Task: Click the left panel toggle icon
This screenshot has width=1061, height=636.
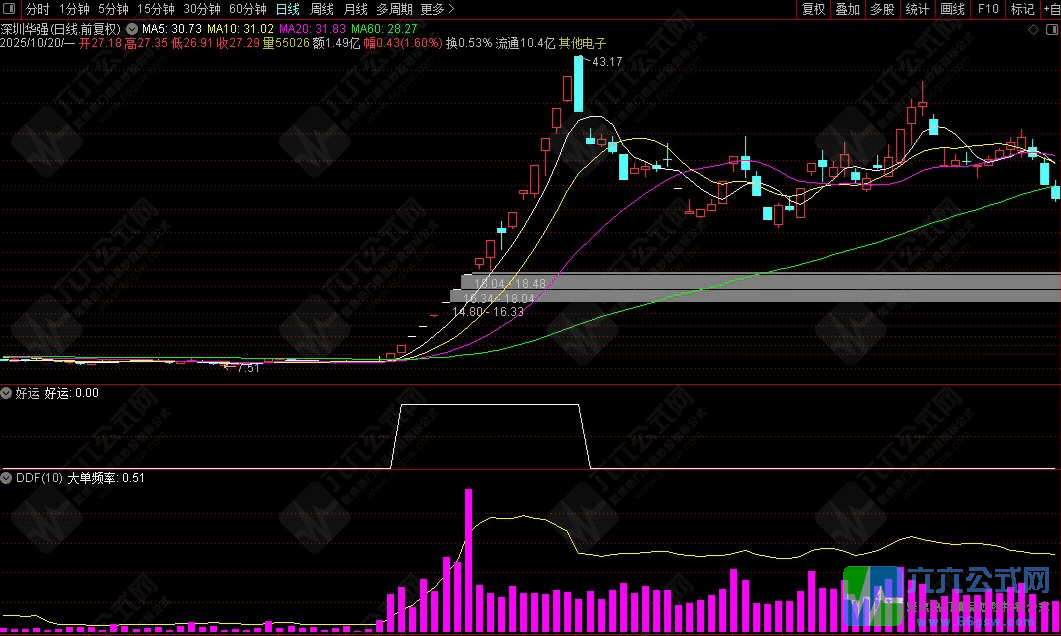Action: coord(10,9)
